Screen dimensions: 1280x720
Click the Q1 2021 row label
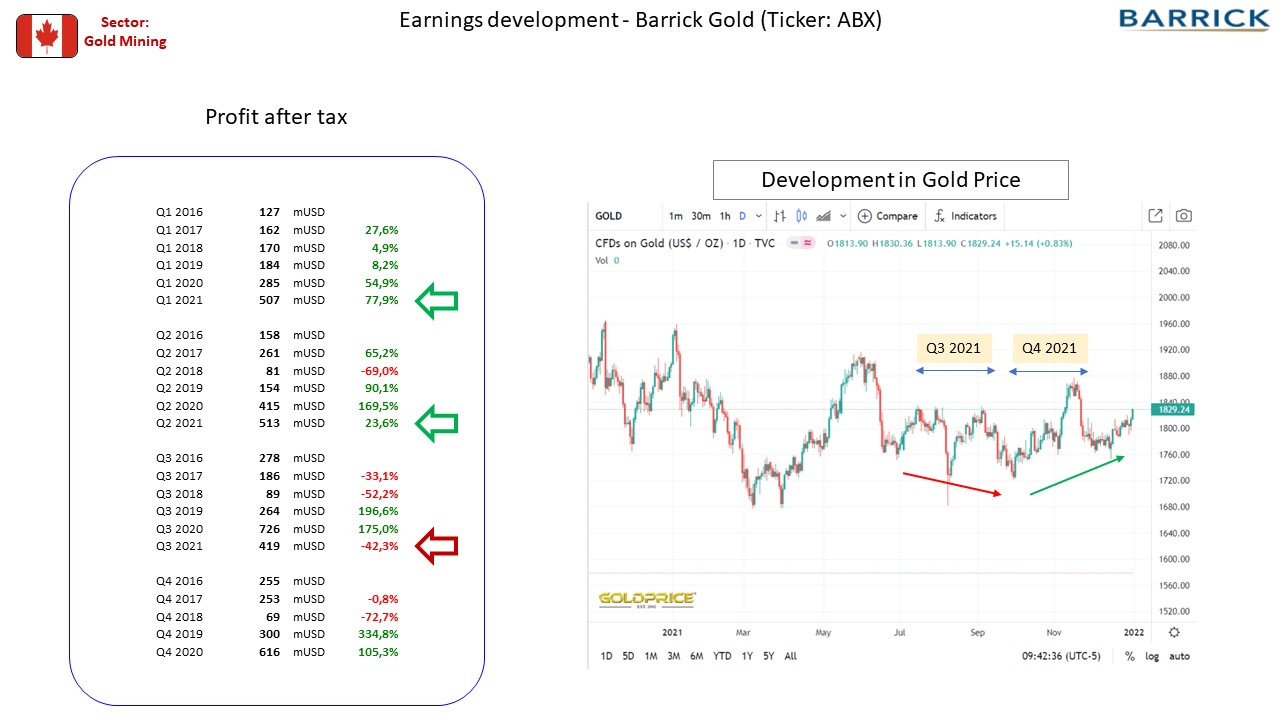179,300
